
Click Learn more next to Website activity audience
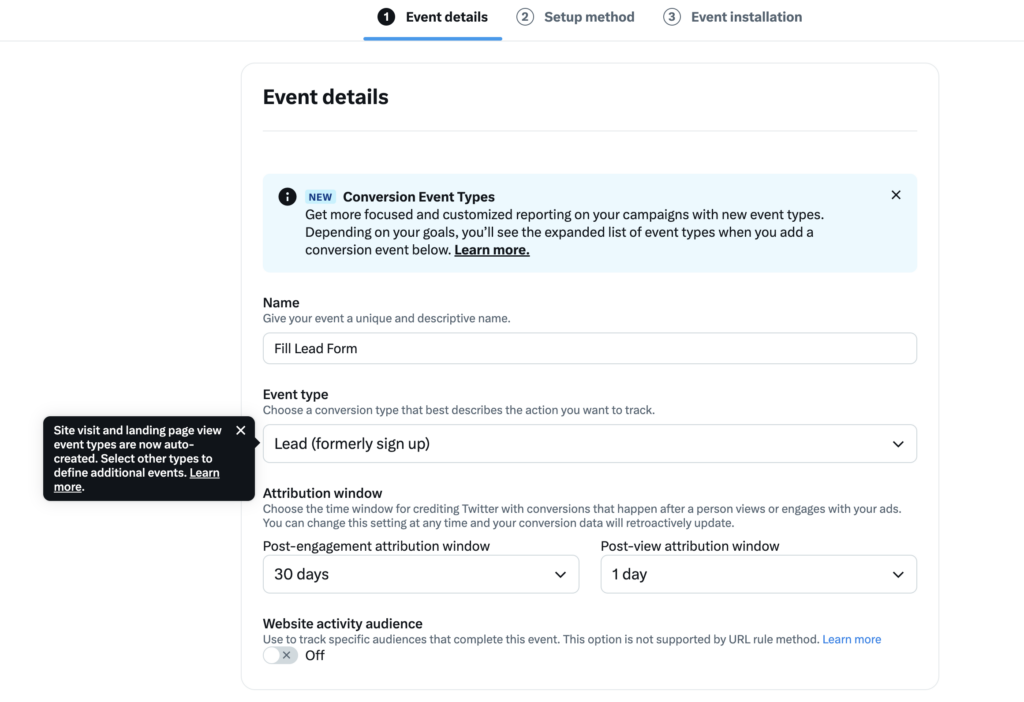click(851, 639)
